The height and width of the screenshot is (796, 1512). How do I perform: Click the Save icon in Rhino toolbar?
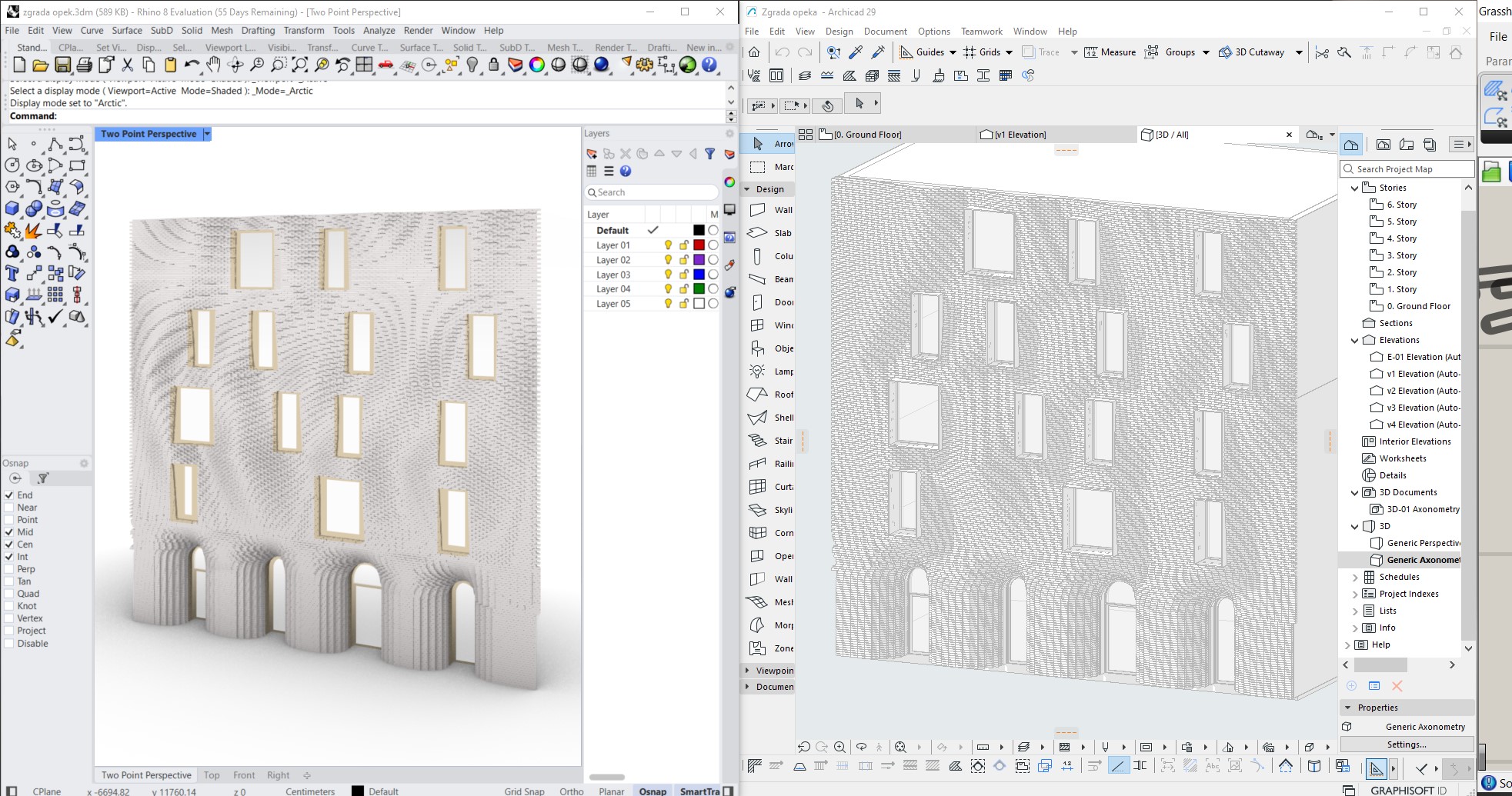click(62, 65)
